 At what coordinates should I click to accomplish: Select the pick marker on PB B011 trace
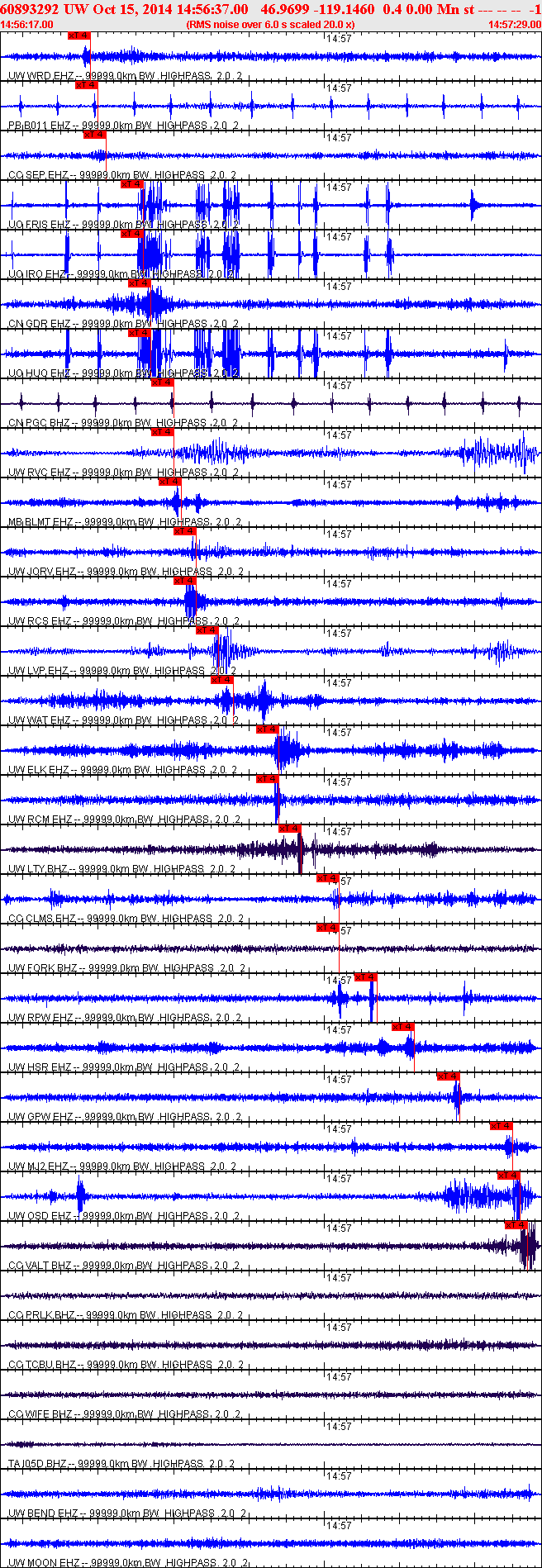pos(87,85)
